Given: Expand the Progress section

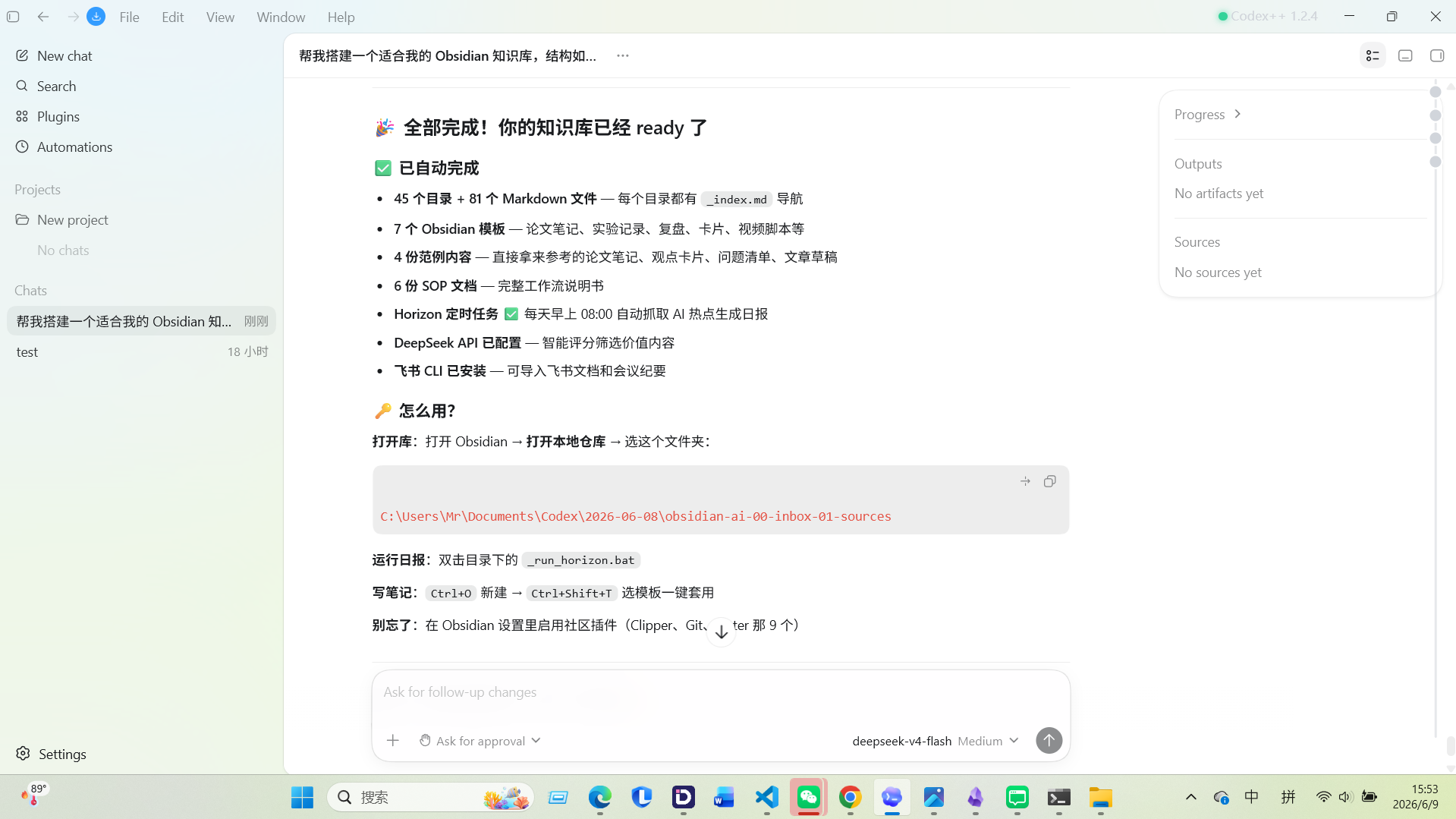Looking at the screenshot, I should click(x=1208, y=114).
